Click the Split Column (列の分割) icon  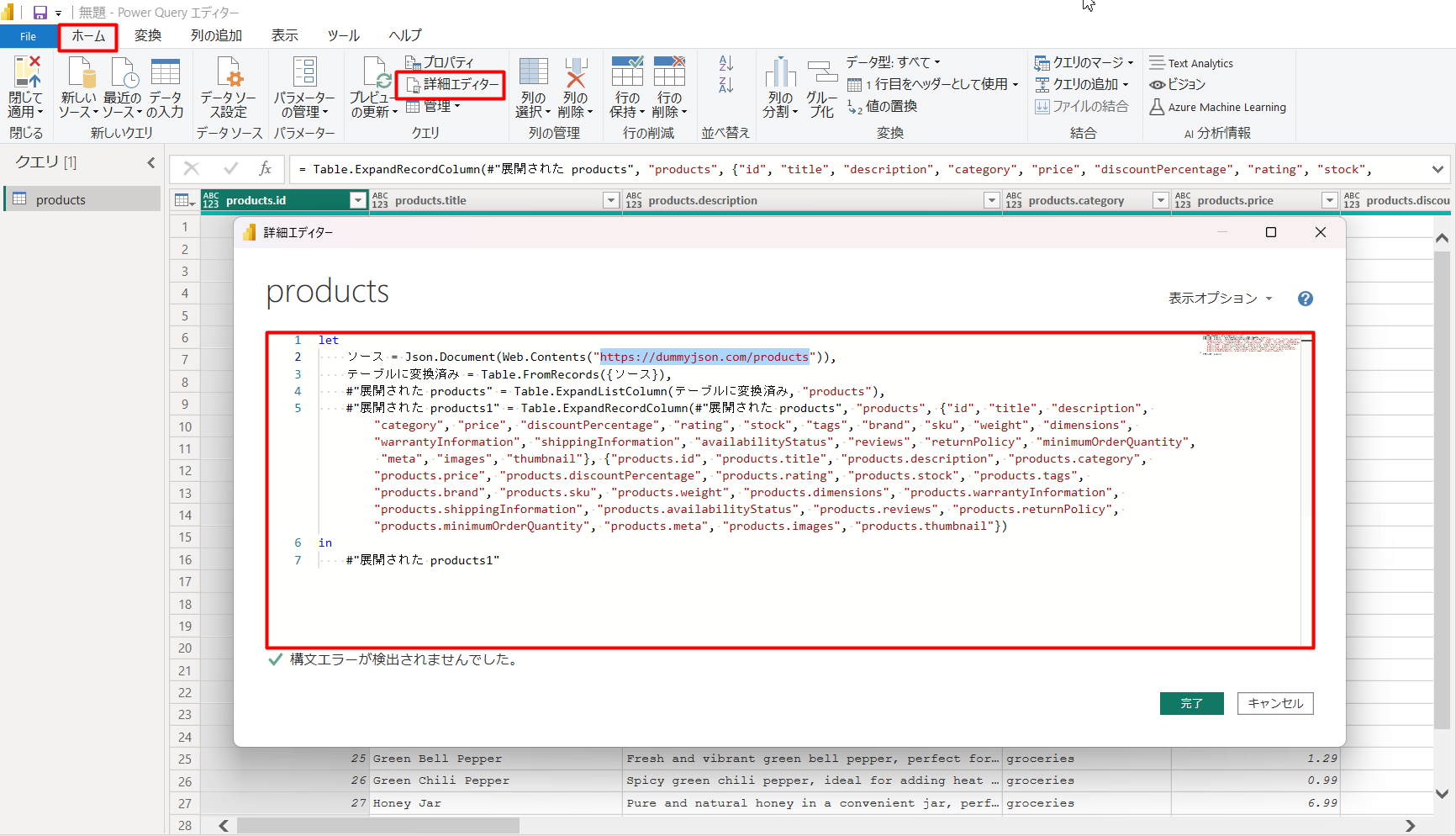(x=780, y=74)
